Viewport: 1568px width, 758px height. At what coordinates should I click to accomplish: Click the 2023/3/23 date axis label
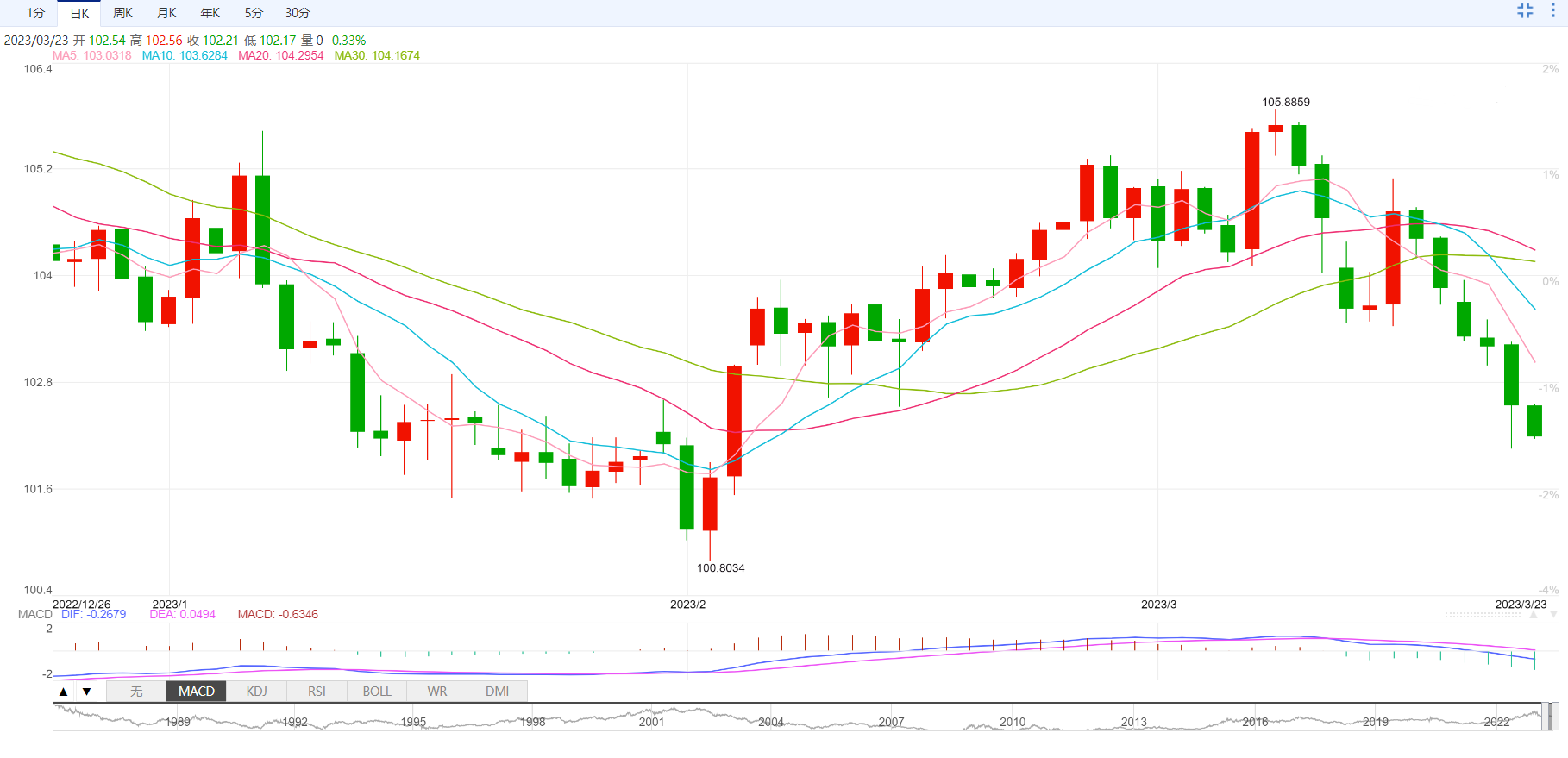click(1521, 604)
